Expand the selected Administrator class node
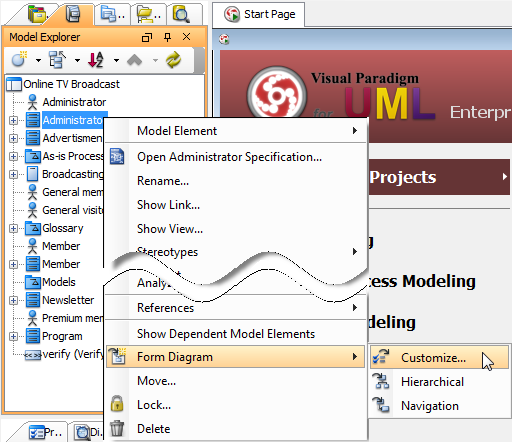This screenshot has height=442, width=512. point(13,120)
